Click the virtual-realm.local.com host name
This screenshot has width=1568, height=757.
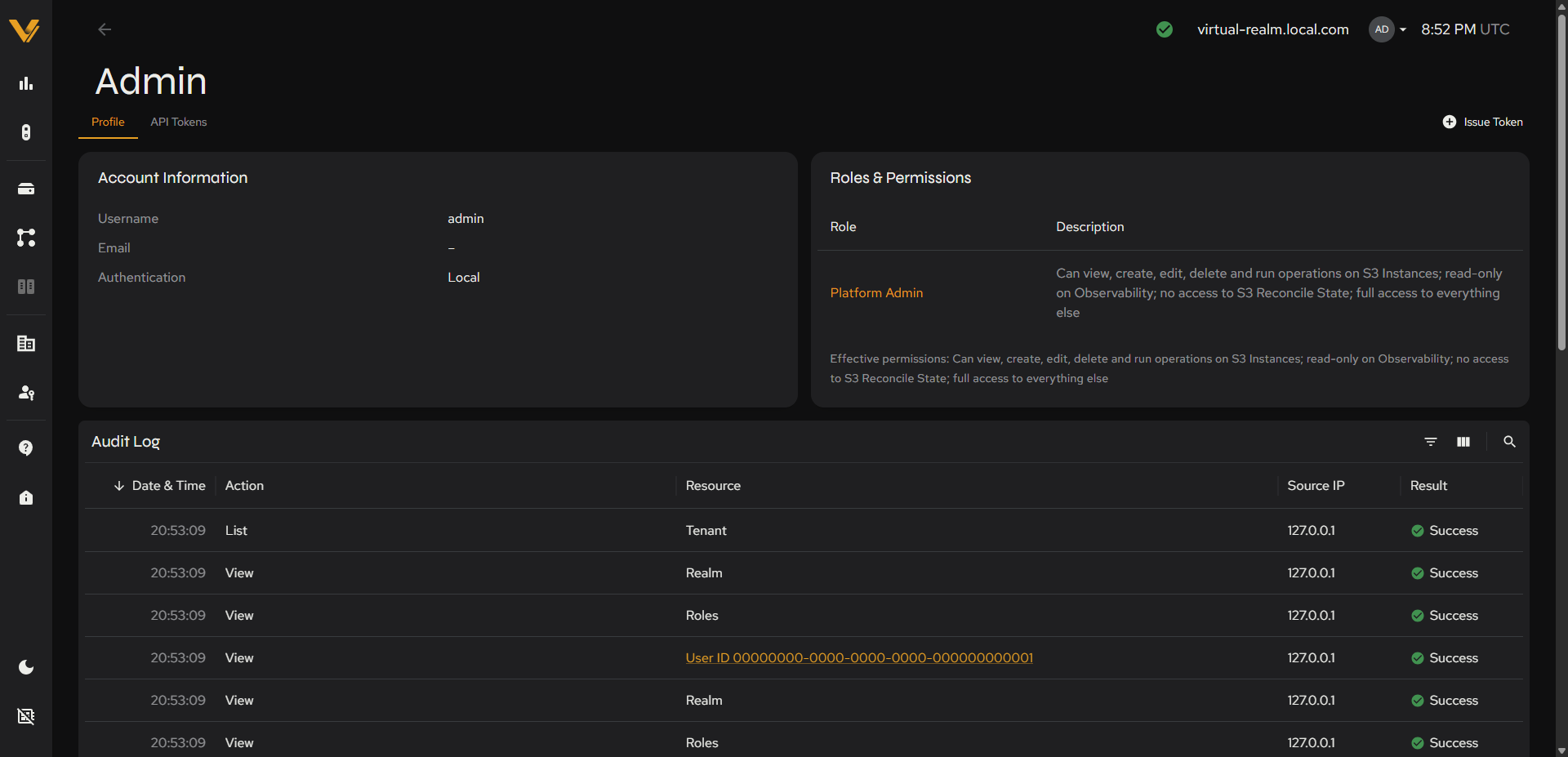(1272, 29)
